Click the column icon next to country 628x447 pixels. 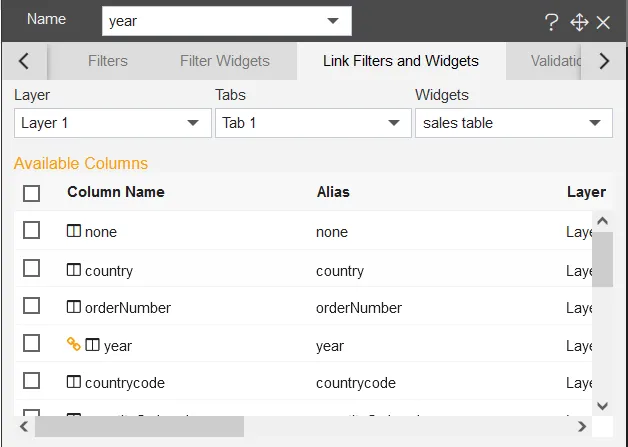[74, 270]
